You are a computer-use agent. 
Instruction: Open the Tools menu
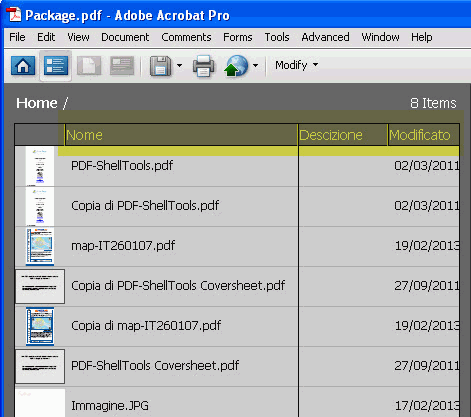pyautogui.click(x=277, y=37)
